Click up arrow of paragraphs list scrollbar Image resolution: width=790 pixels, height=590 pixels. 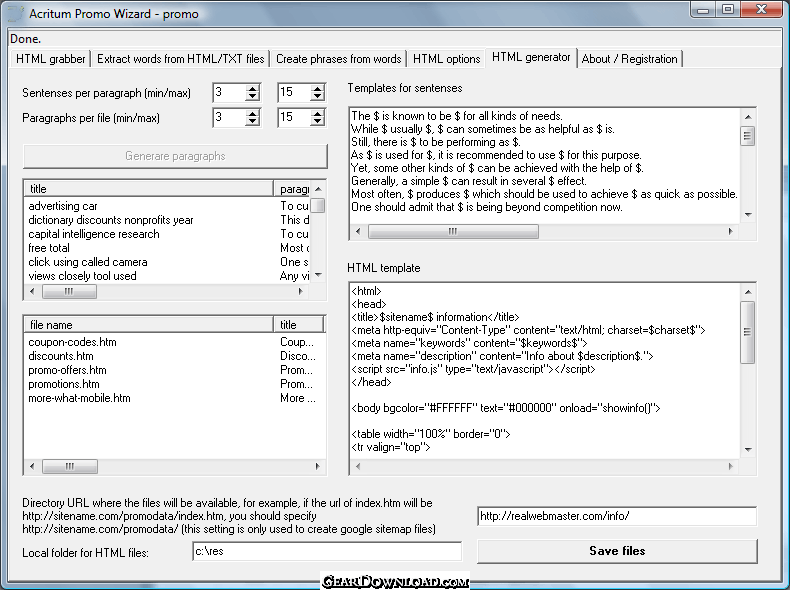pyautogui.click(x=318, y=189)
